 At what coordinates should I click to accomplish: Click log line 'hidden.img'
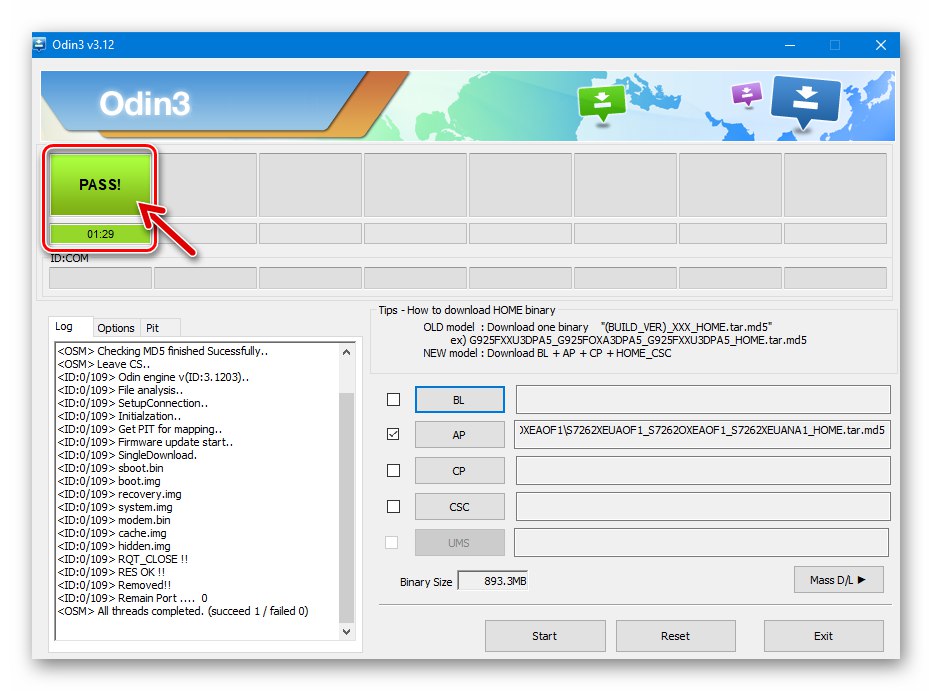tap(114, 546)
